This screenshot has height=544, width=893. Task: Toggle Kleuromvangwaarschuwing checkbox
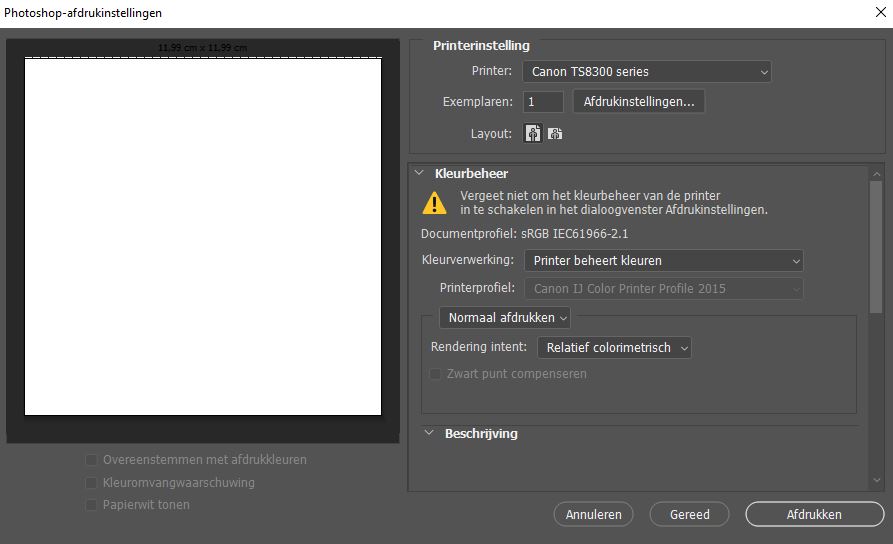[x=91, y=482]
